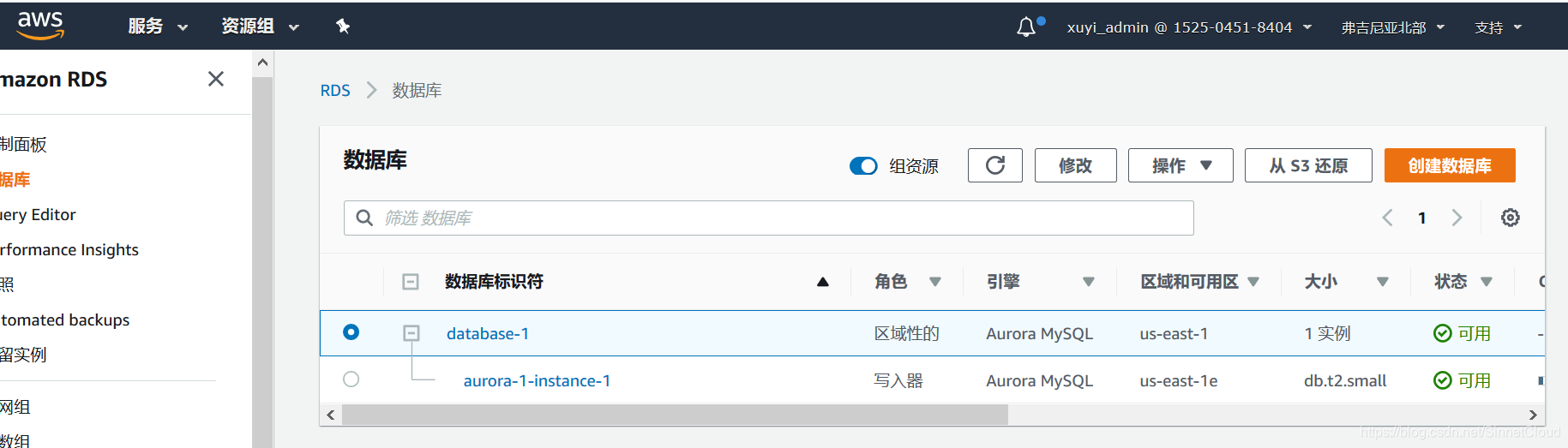This screenshot has width=1568, height=448.
Task: Open the reserved instances 留实例 sidebar item
Action: tap(23, 355)
